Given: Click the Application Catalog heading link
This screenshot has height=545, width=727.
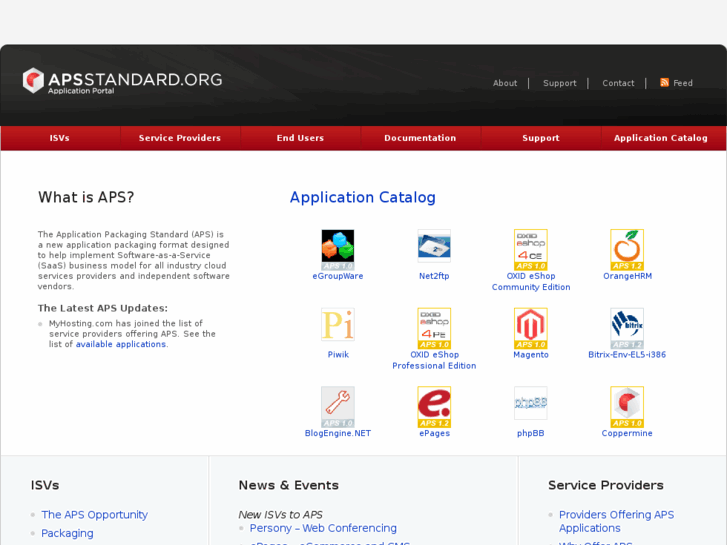Looking at the screenshot, I should (x=363, y=198).
